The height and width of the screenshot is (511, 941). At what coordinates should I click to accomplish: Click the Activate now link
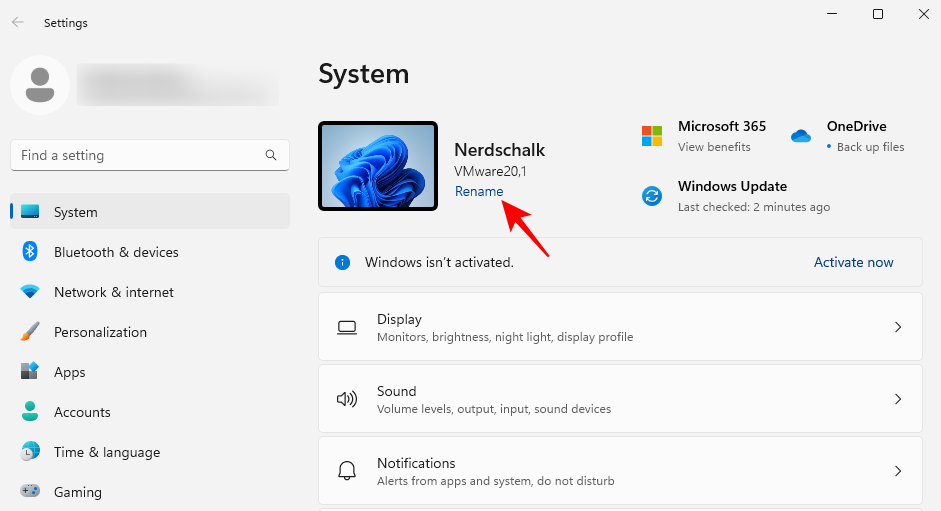coord(853,262)
